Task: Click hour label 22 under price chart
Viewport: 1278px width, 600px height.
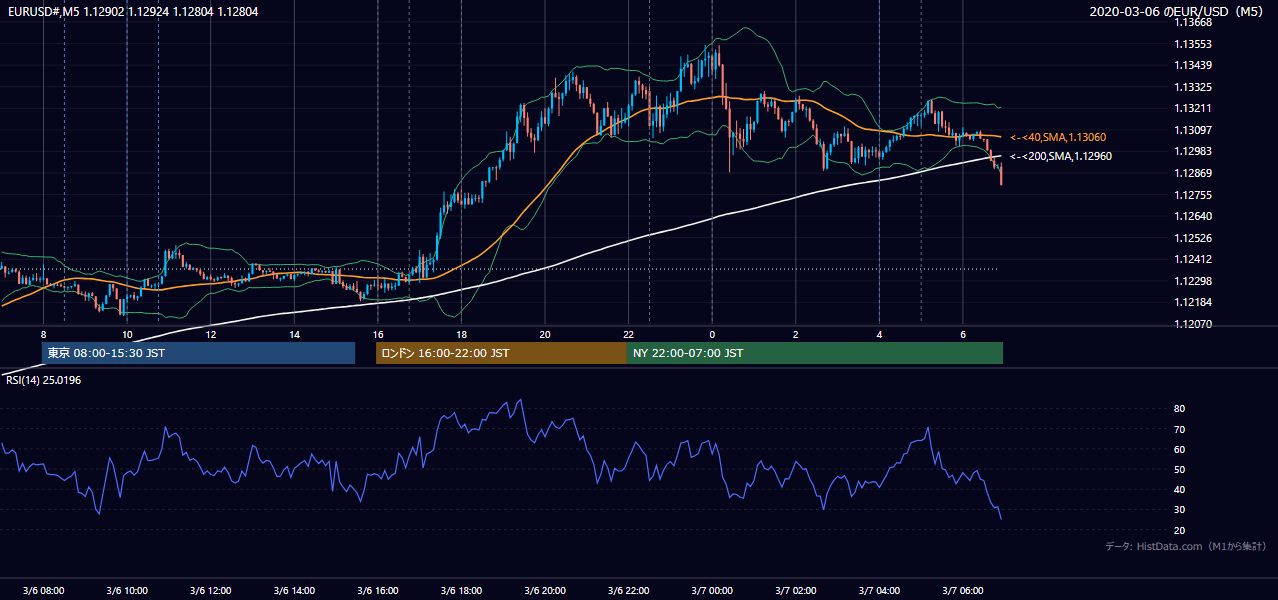Action: pos(628,334)
